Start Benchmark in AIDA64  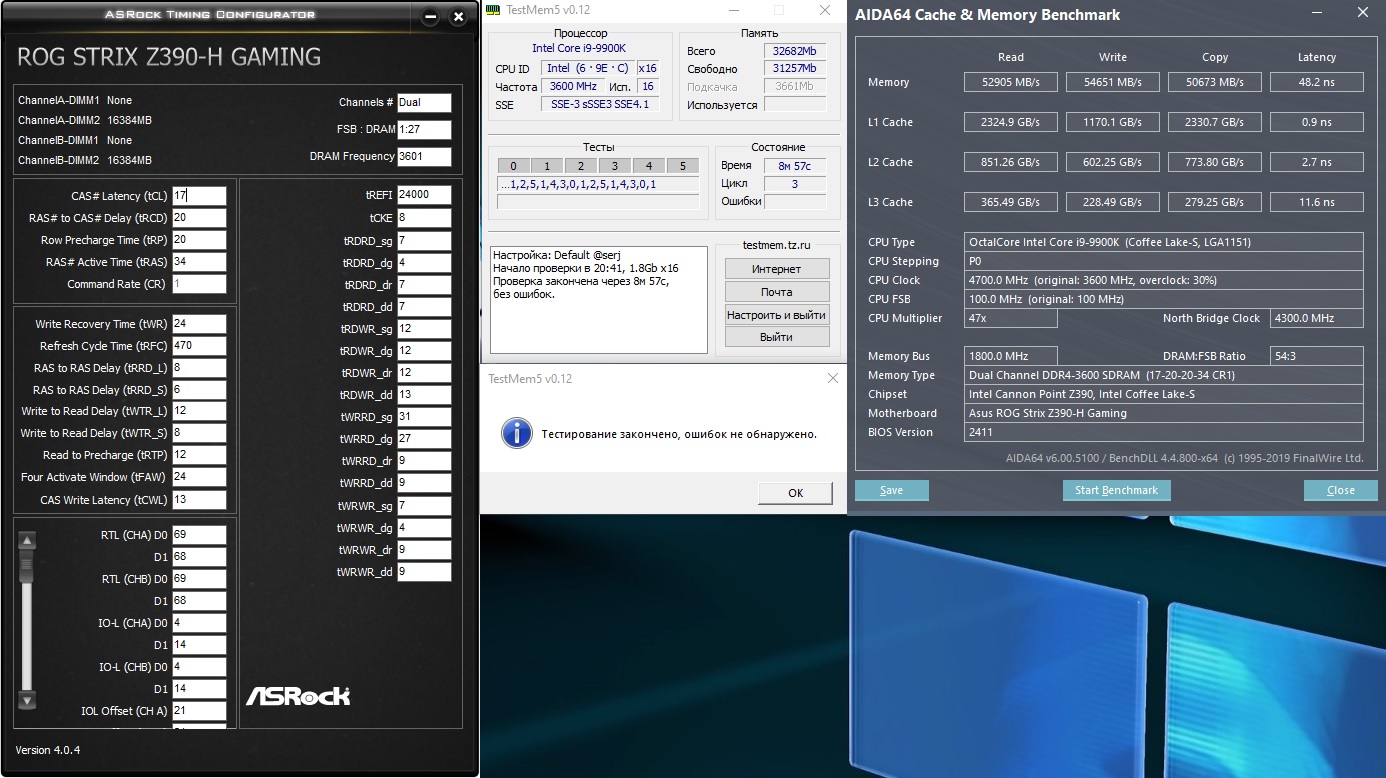(x=1116, y=490)
